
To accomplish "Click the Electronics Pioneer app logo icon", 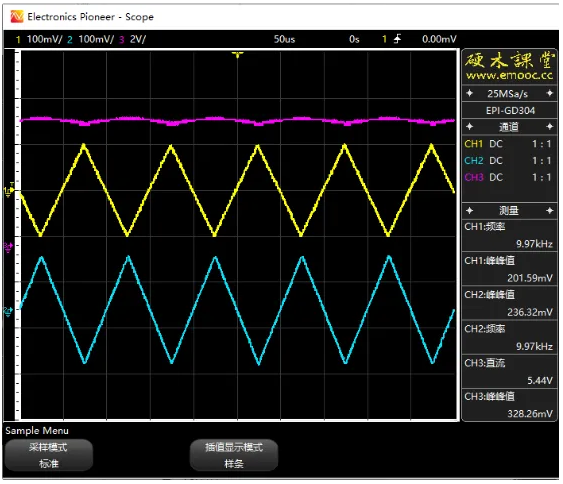I will click(x=17, y=17).
